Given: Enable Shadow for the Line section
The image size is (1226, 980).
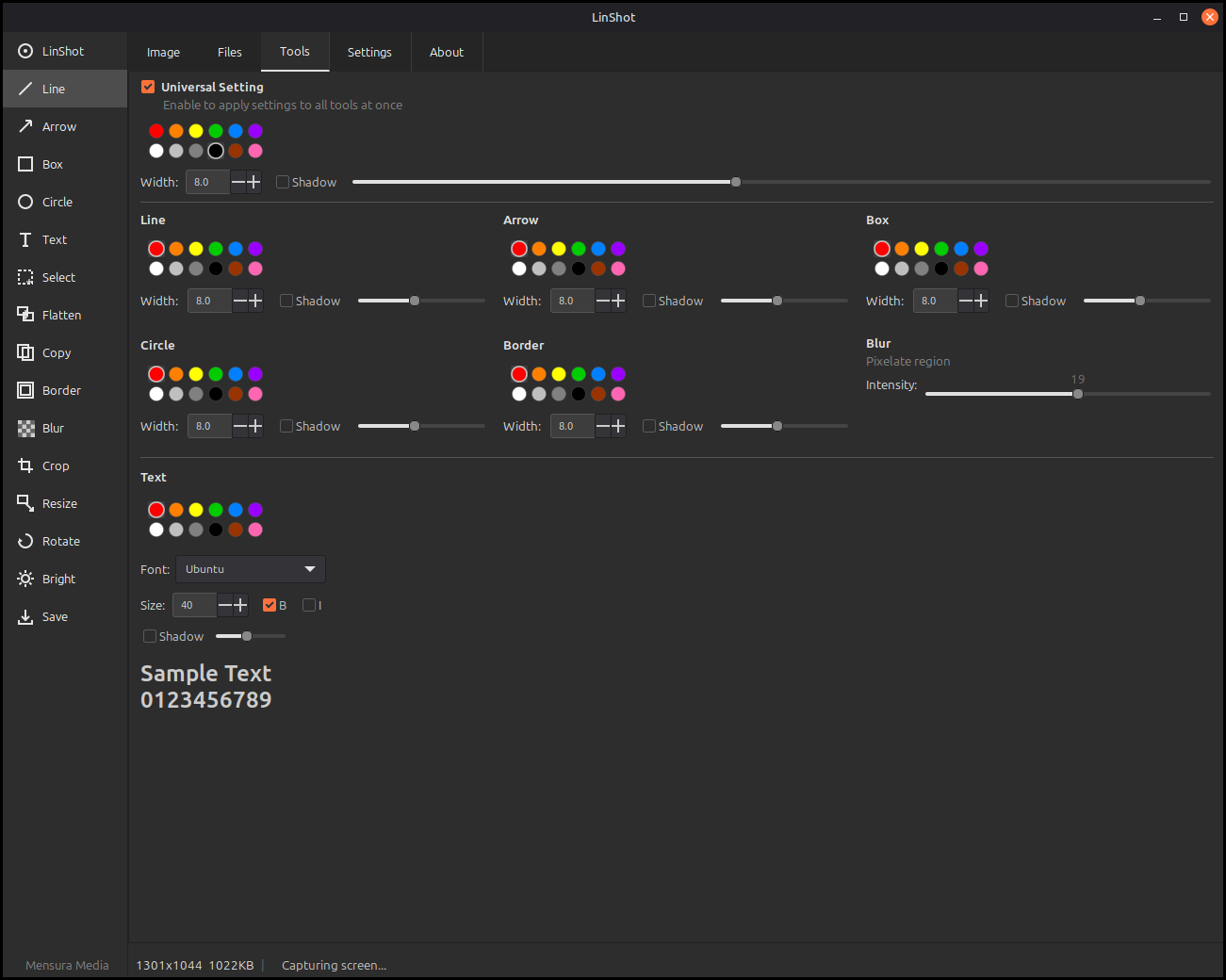Looking at the screenshot, I should (286, 301).
